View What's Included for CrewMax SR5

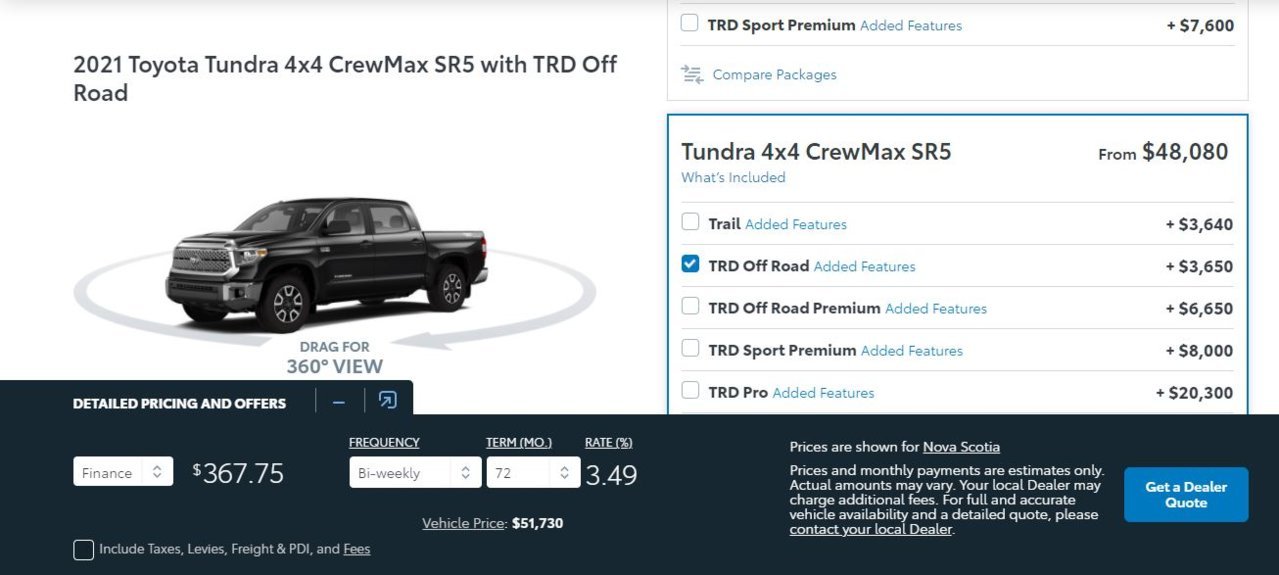733,177
